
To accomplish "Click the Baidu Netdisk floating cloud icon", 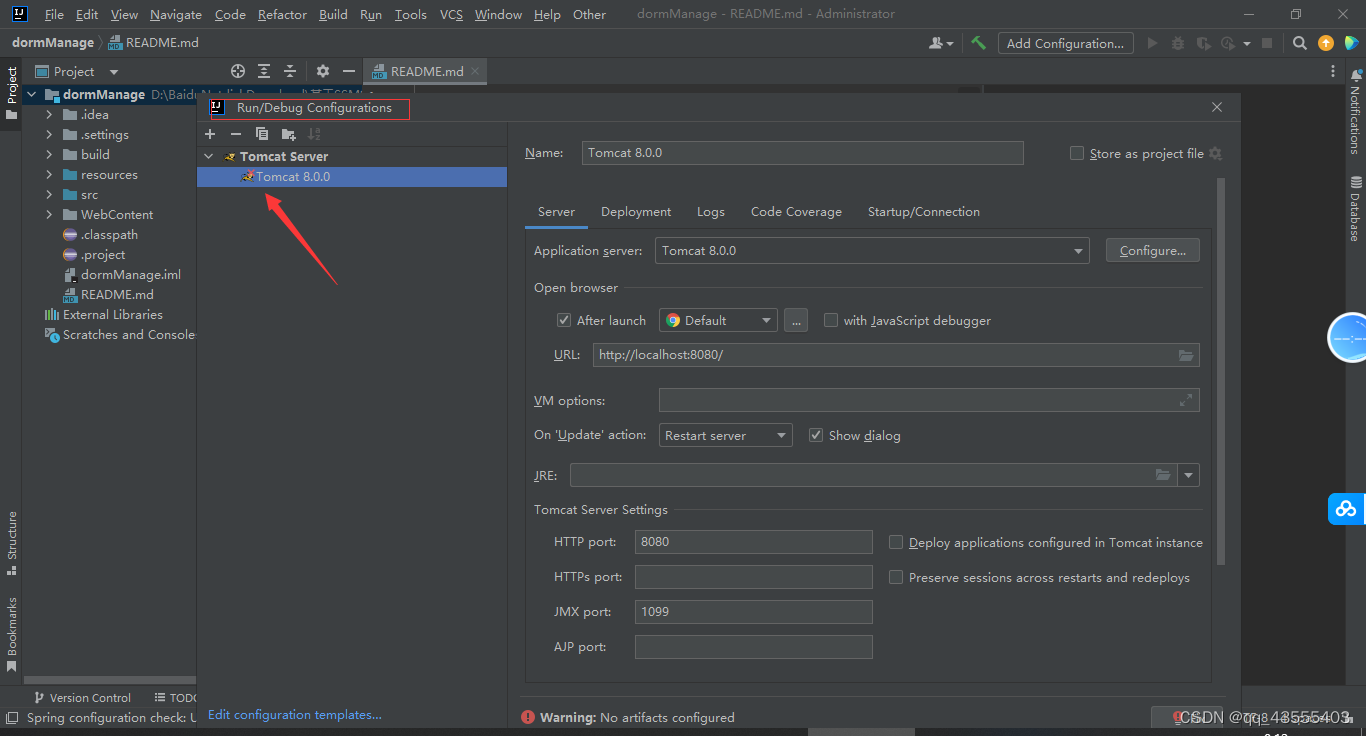I will point(1346,509).
